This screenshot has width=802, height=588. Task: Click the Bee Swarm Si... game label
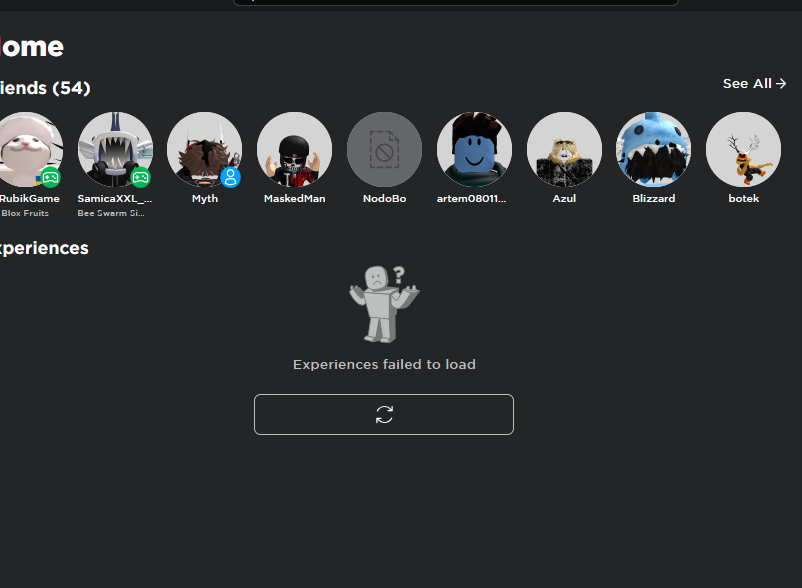pyautogui.click(x=111, y=213)
